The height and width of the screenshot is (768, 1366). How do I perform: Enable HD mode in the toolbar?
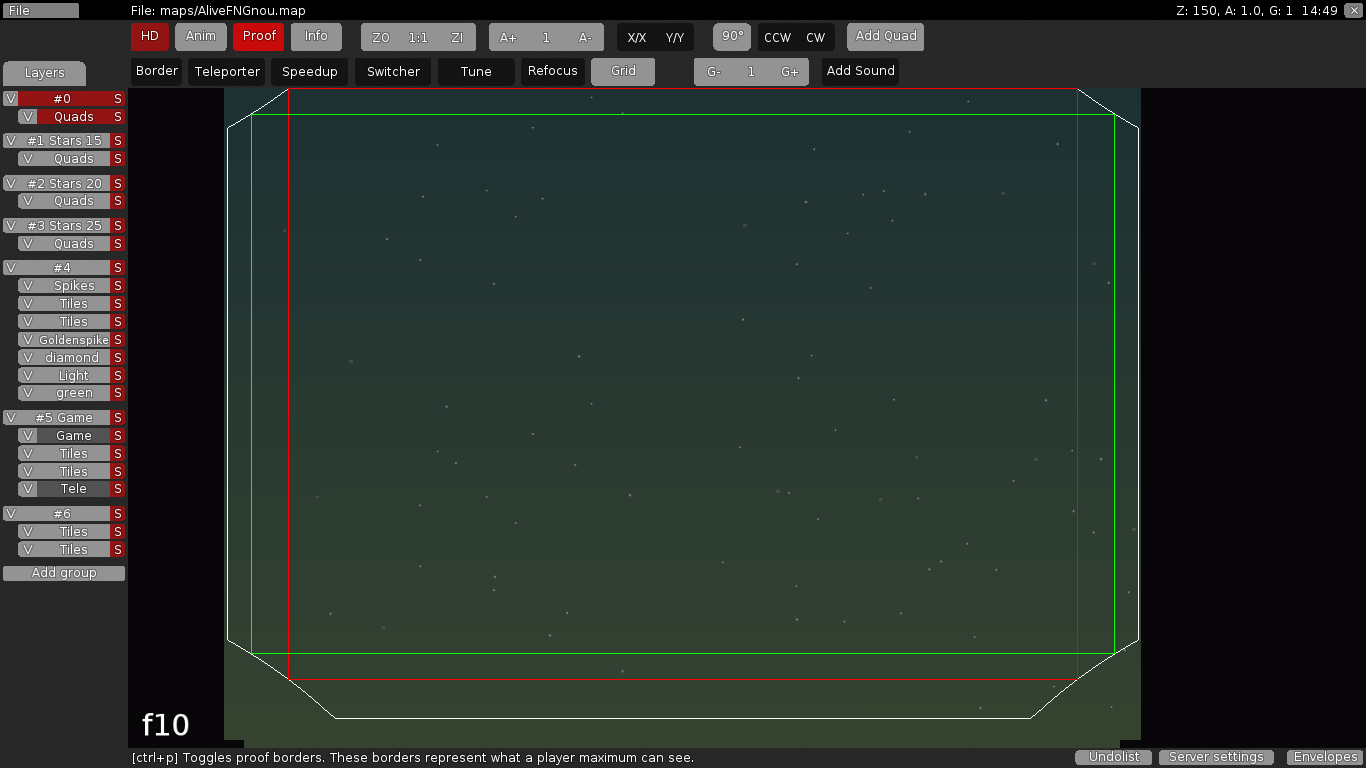[149, 36]
